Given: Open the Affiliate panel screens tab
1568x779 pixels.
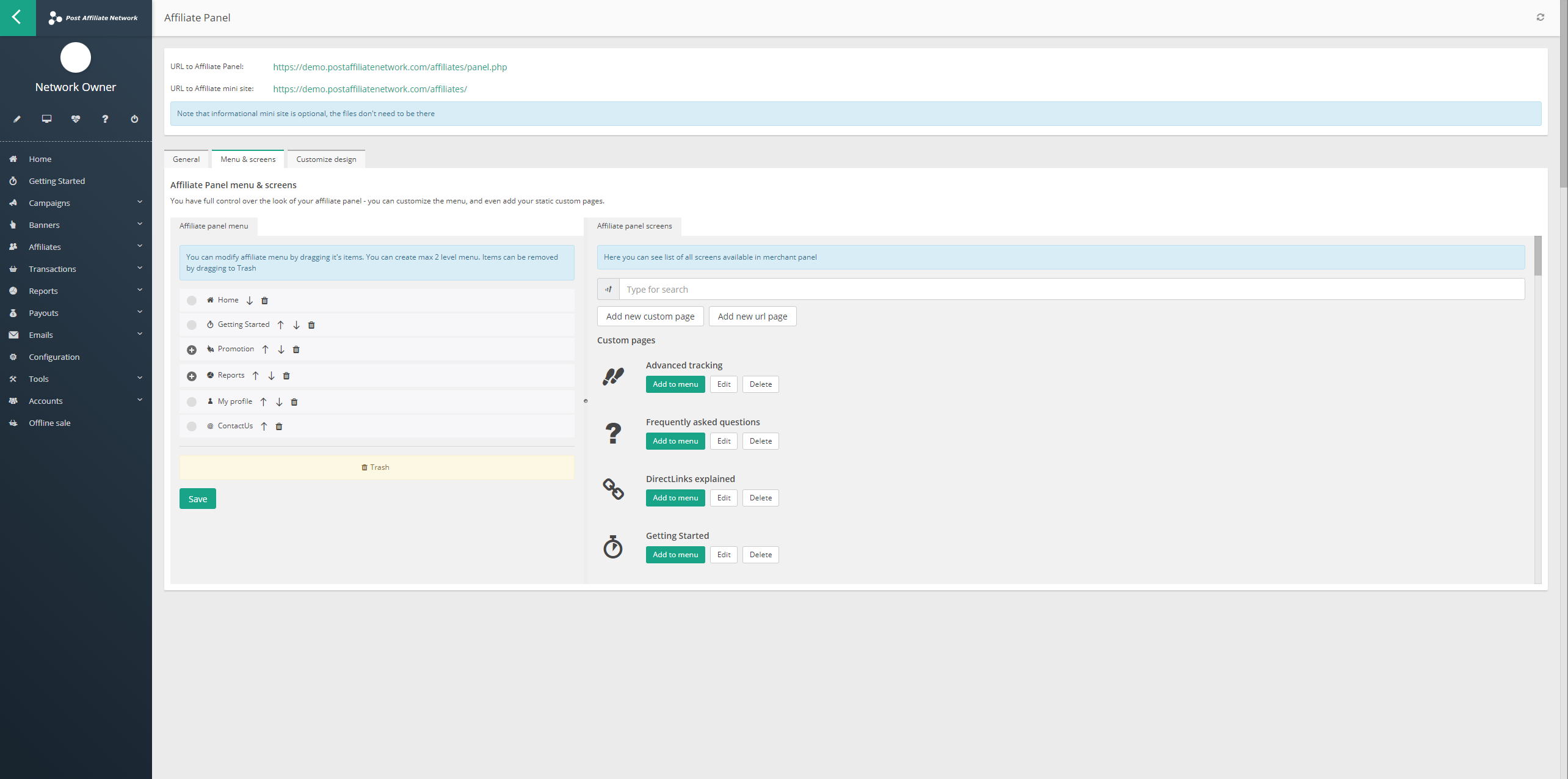Looking at the screenshot, I should point(634,225).
